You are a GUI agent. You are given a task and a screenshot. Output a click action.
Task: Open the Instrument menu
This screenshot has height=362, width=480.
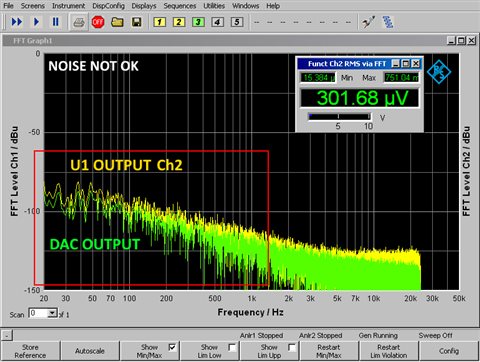[68, 6]
